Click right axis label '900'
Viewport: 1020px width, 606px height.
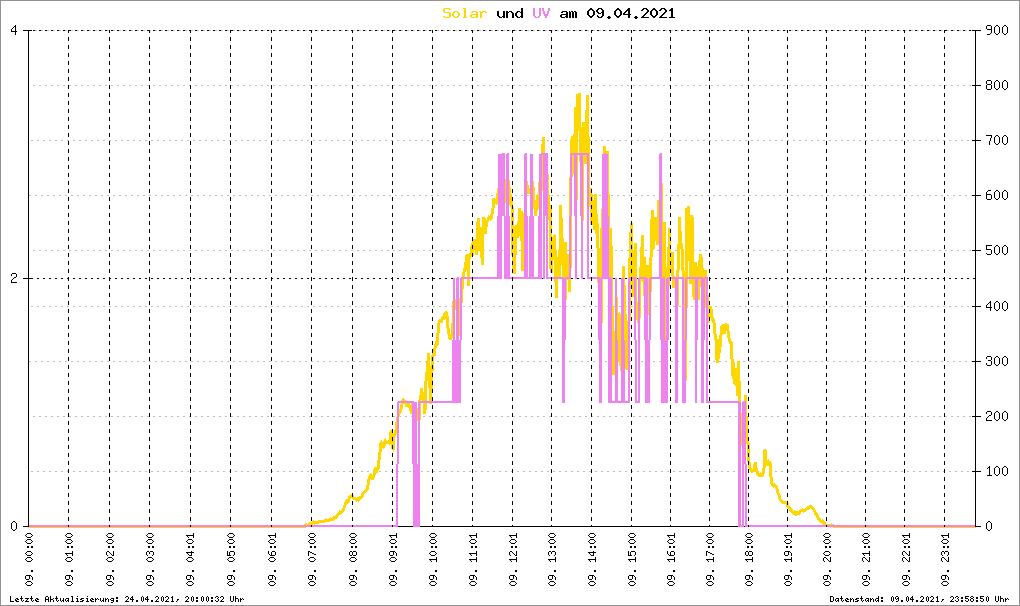coord(996,31)
